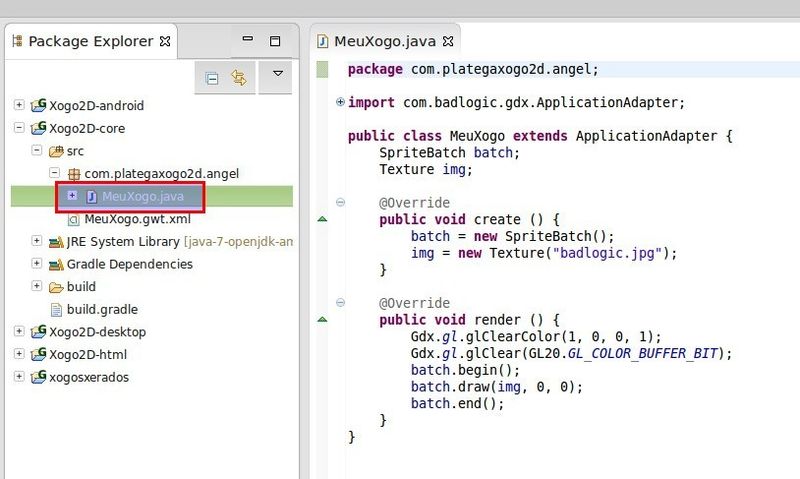
Task: Click the "badlogic.jpg" string literal
Action: 607,253
